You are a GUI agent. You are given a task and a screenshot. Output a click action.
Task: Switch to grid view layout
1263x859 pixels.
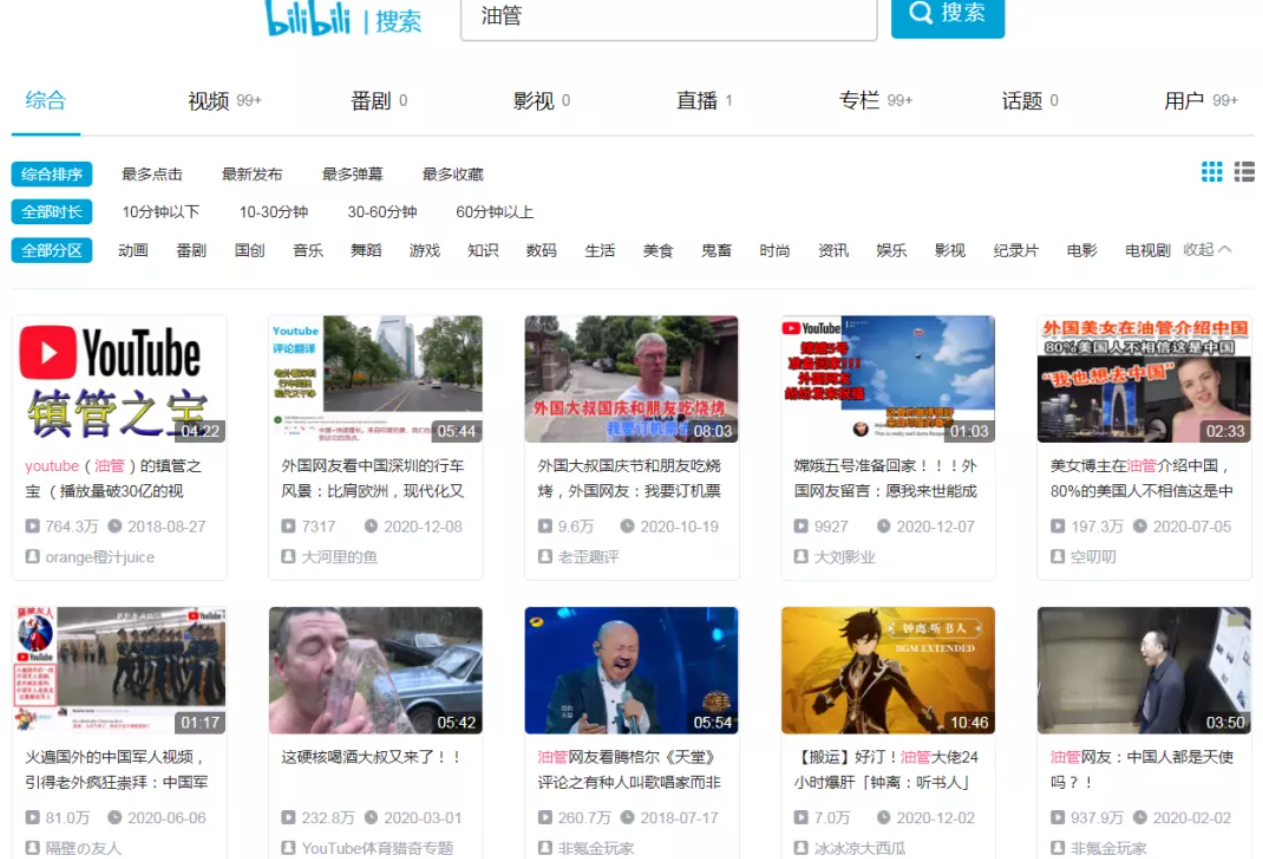(1212, 172)
